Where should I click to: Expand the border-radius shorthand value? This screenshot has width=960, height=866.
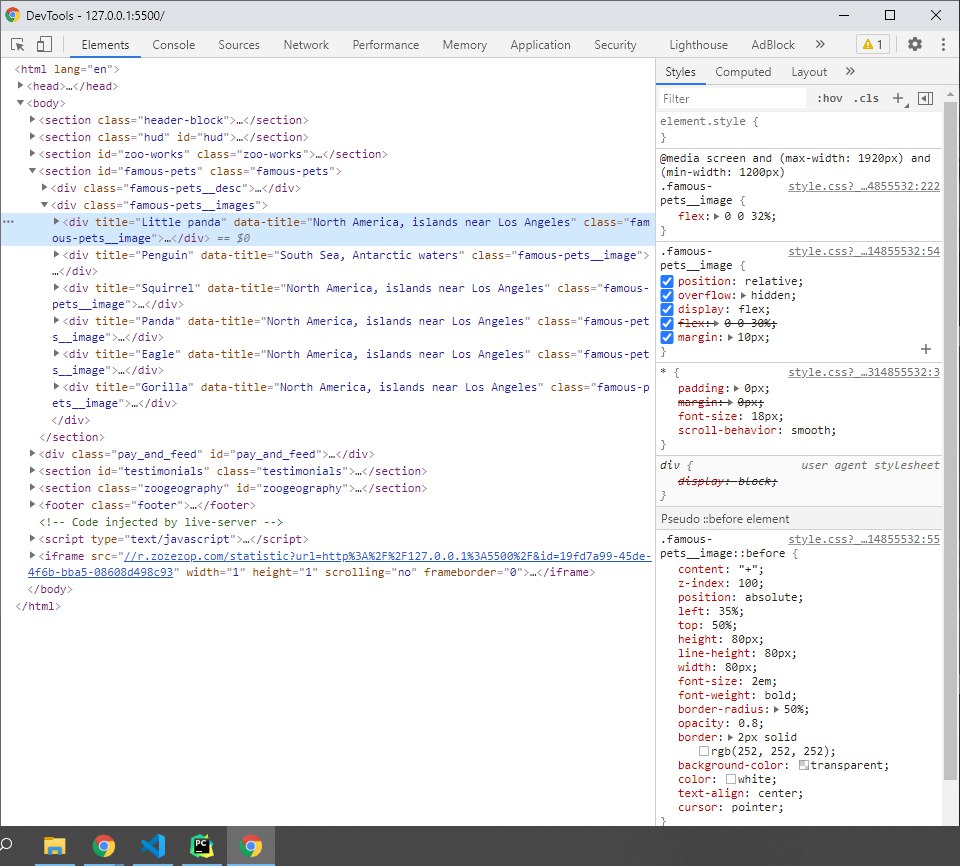click(x=776, y=709)
